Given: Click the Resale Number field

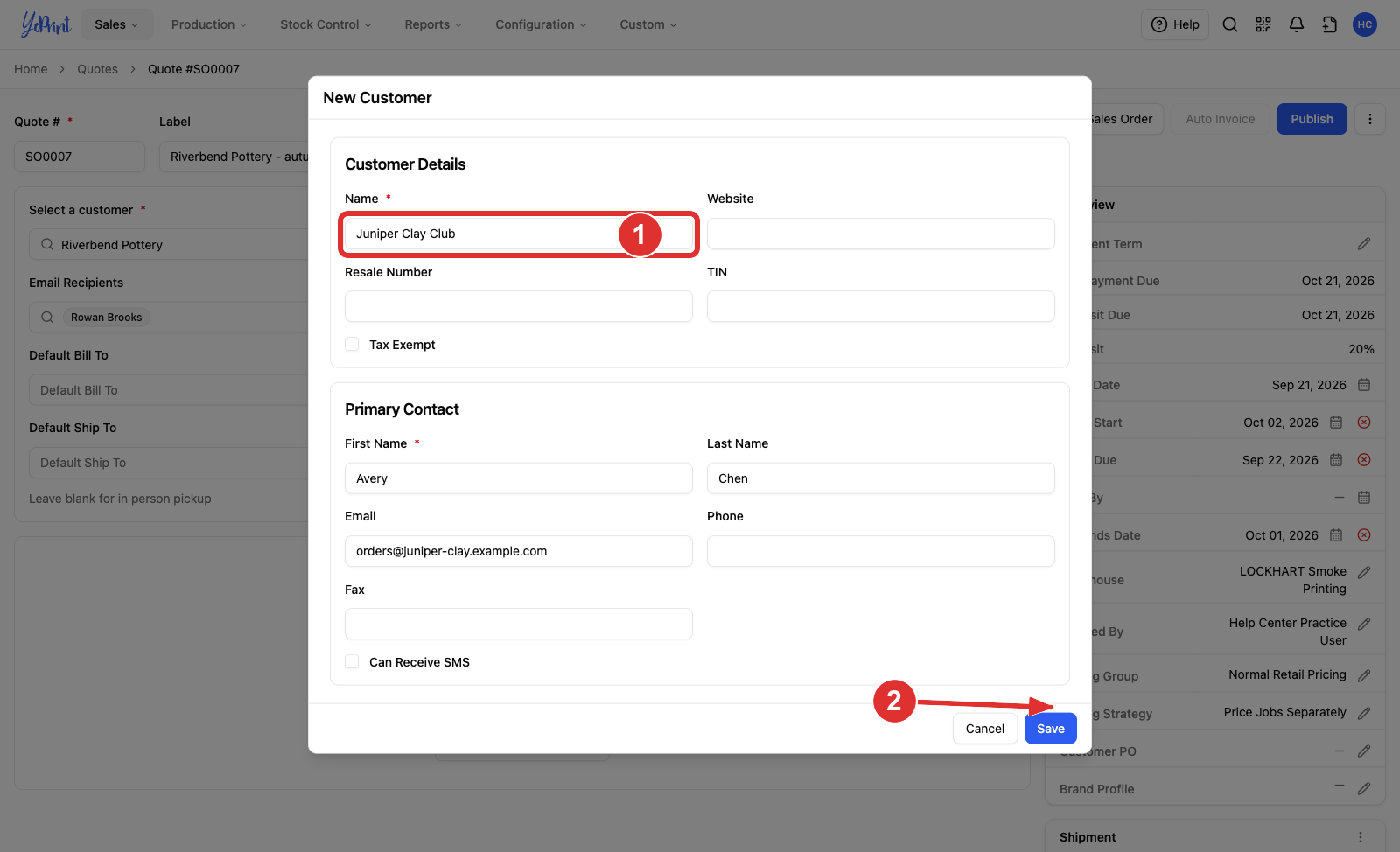Looking at the screenshot, I should (x=519, y=306).
